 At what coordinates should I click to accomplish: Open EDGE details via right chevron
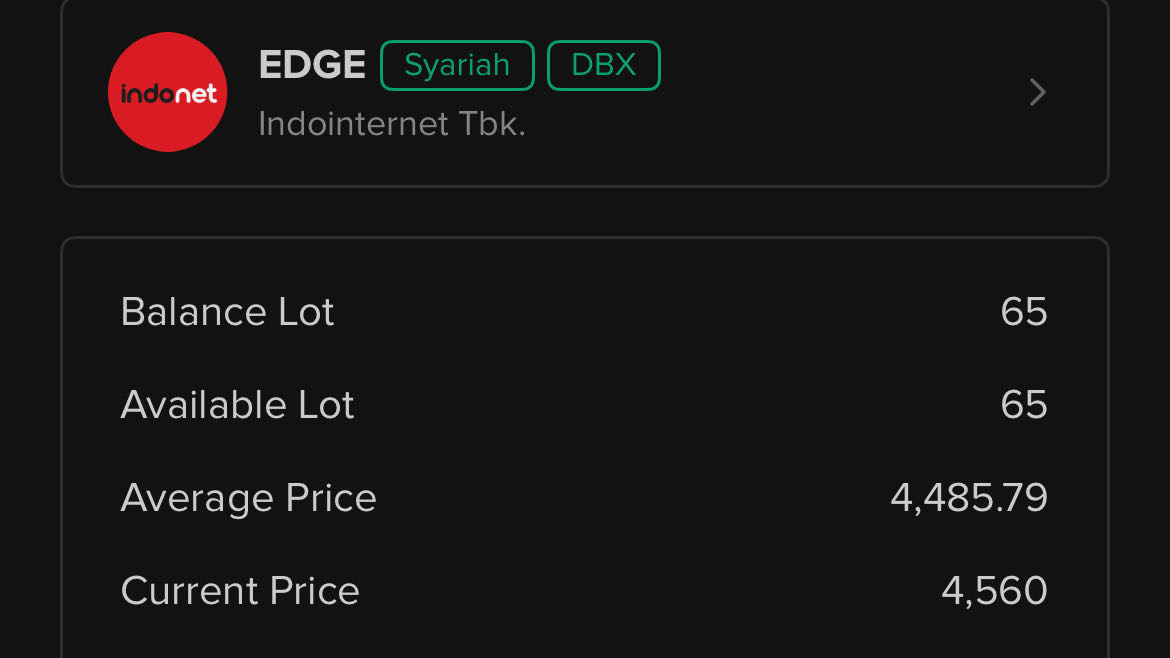(x=1037, y=93)
